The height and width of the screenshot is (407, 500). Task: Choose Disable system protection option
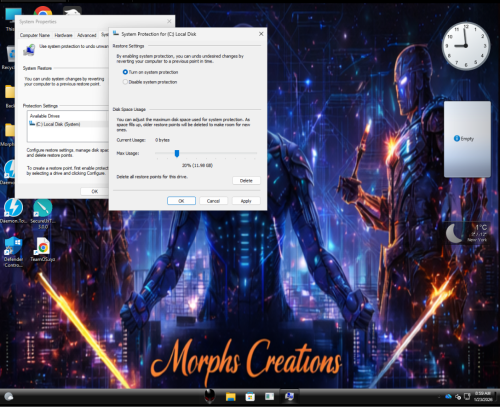[125, 82]
